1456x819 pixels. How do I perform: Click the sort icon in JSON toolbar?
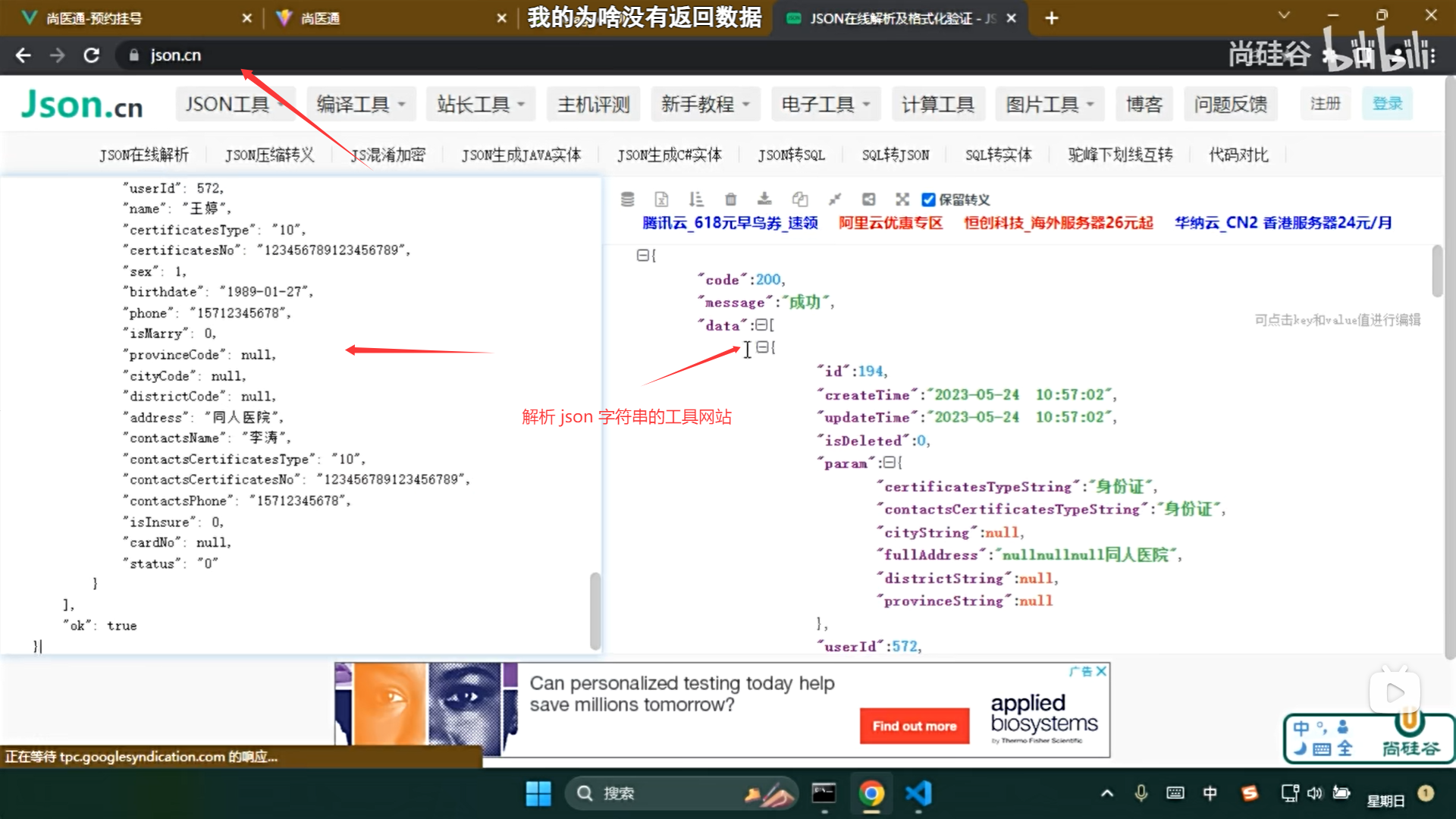(696, 199)
